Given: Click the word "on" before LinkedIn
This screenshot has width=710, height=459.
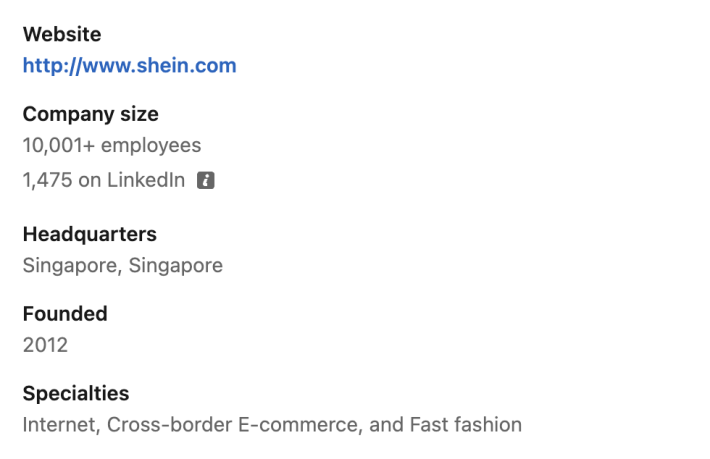Looking at the screenshot, I should 89,180.
